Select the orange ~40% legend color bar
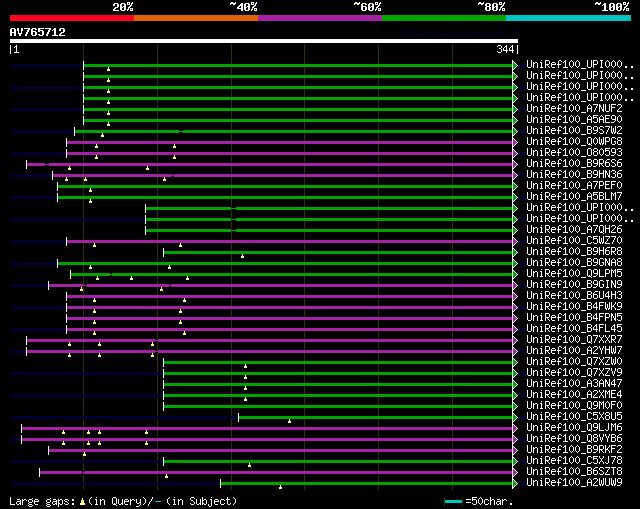Screen dimensions: 640x509 point(195,17)
